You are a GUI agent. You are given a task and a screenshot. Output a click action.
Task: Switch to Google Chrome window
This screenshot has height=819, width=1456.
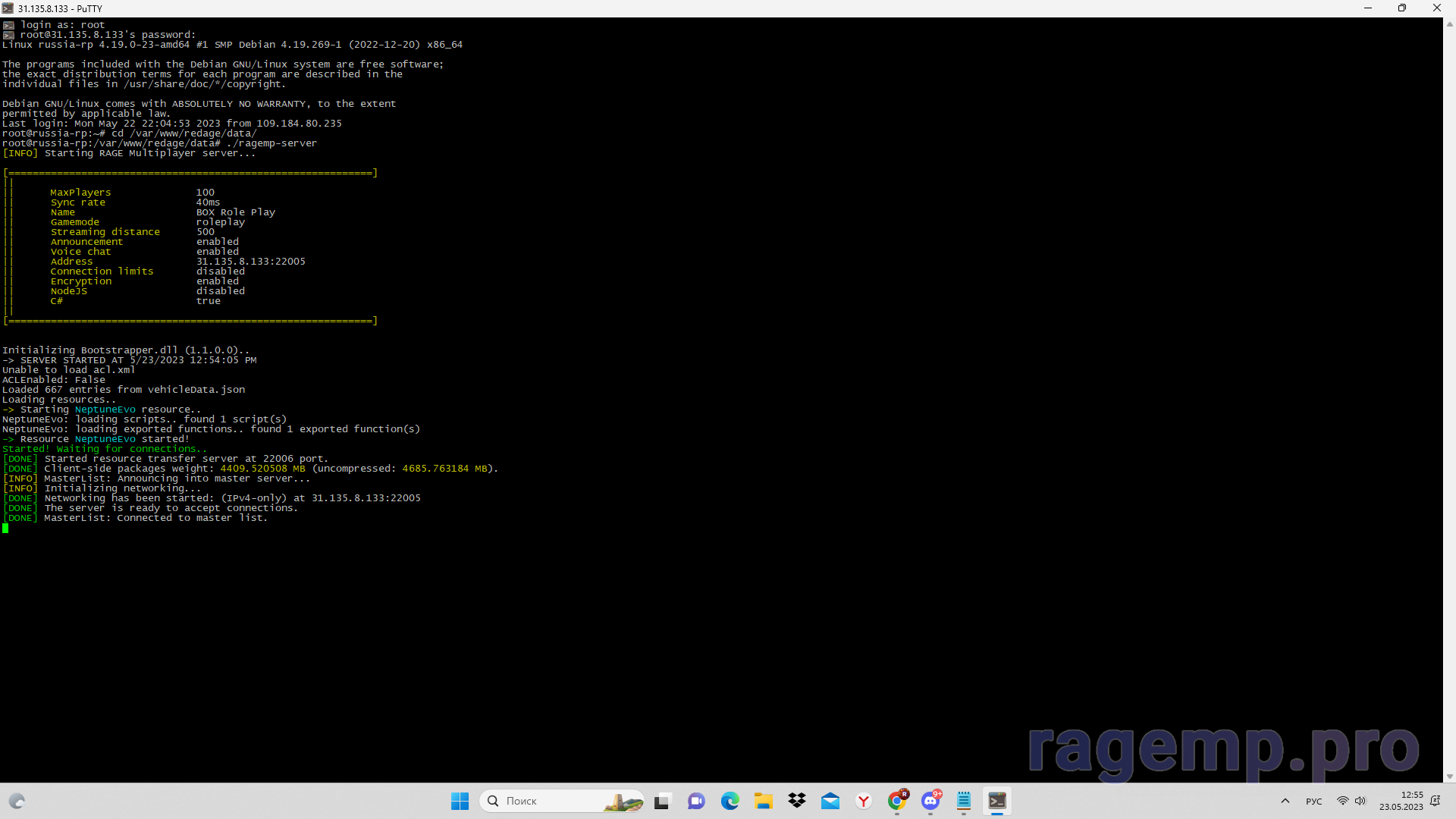[897, 801]
